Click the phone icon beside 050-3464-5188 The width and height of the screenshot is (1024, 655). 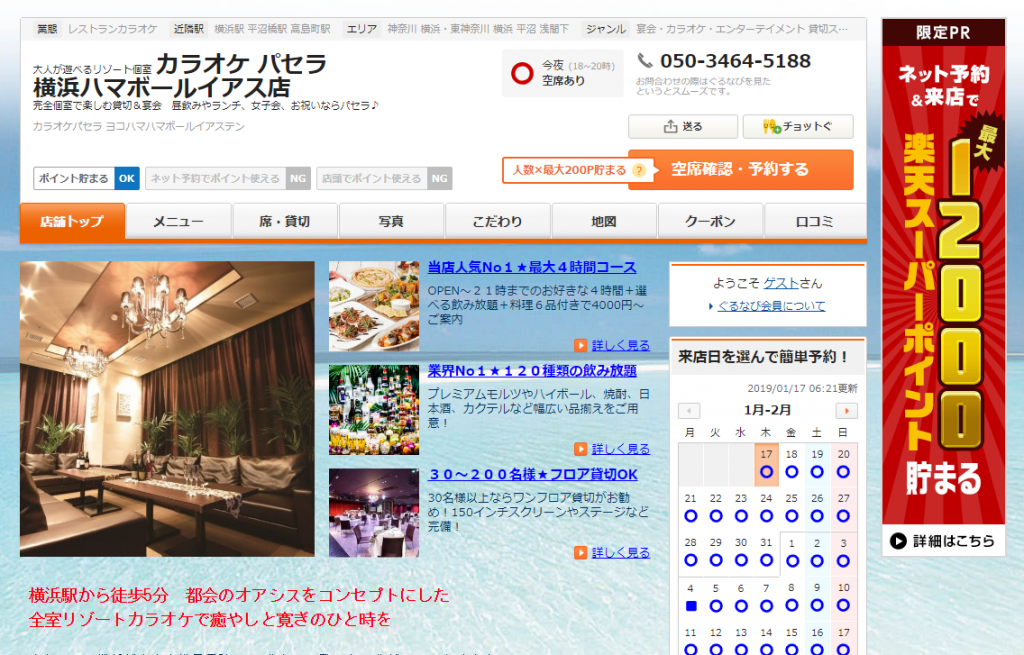pyautogui.click(x=645, y=61)
